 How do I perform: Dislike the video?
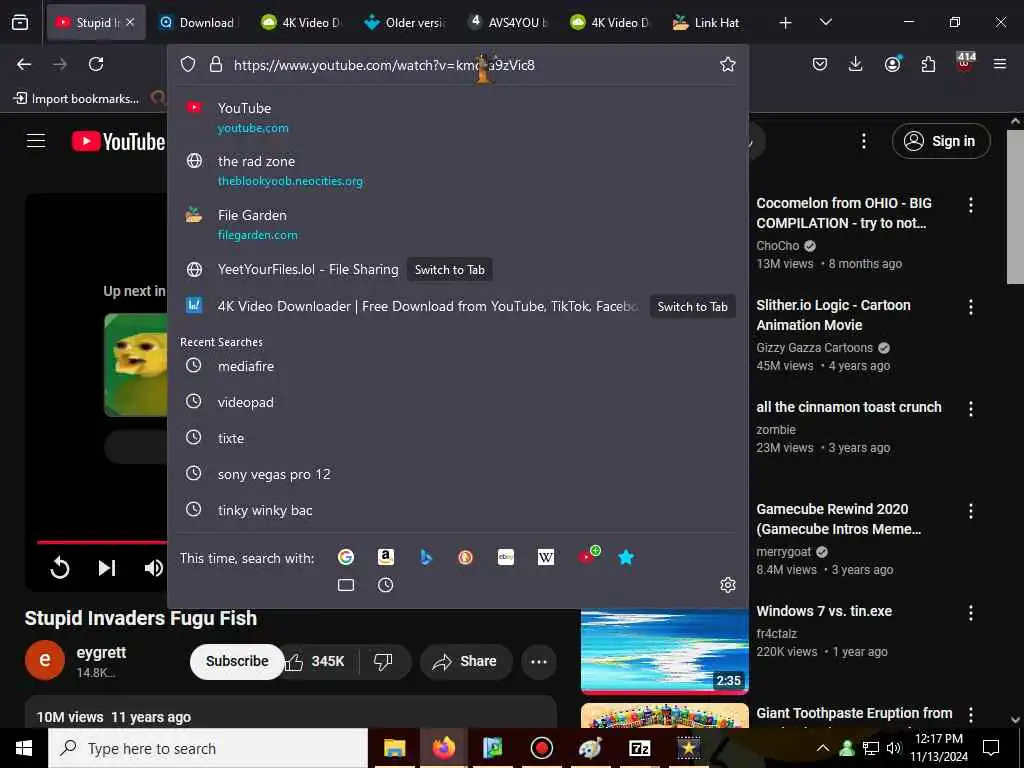[x=385, y=662]
